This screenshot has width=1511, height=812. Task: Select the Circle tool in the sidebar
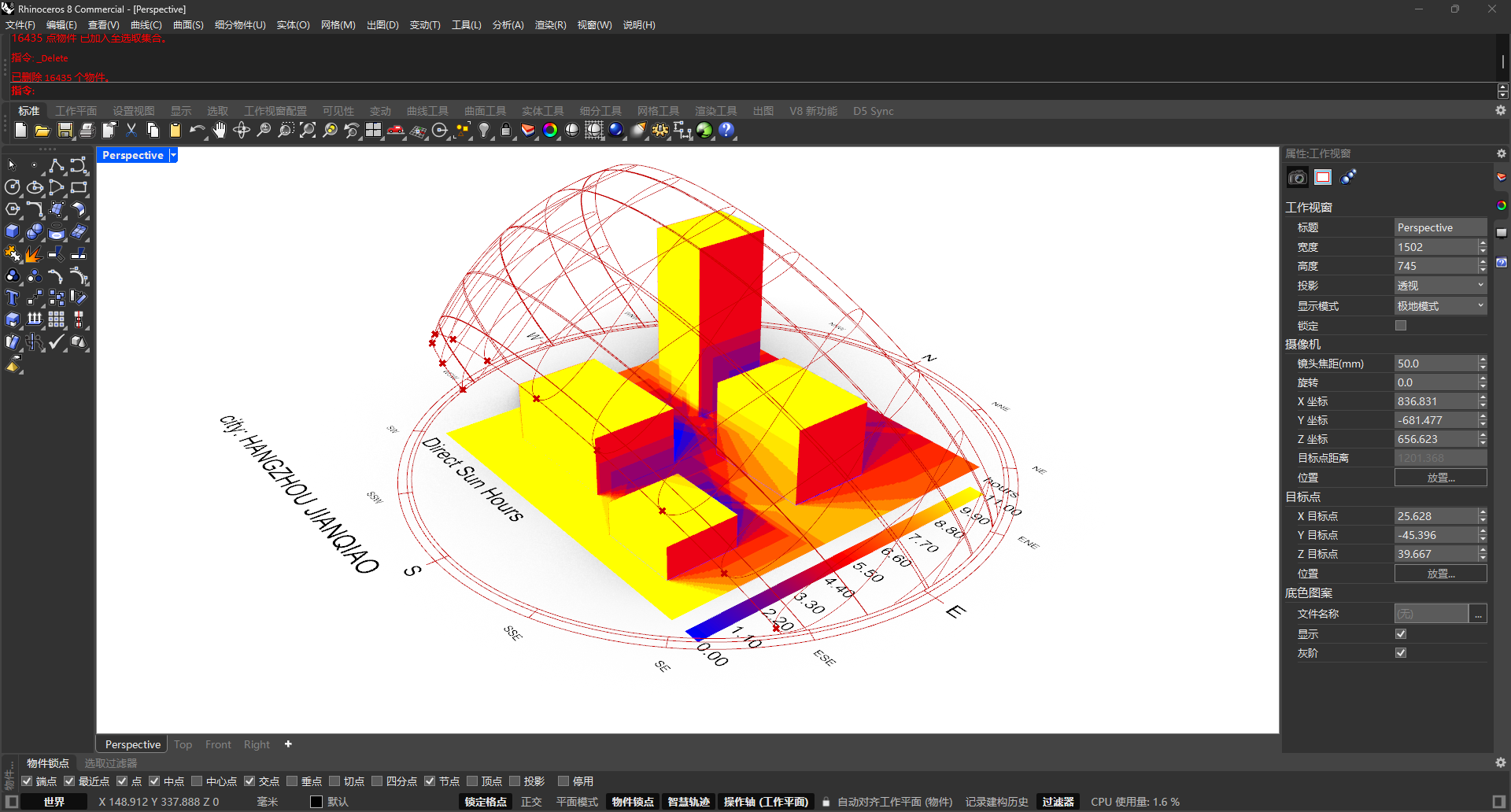13,187
